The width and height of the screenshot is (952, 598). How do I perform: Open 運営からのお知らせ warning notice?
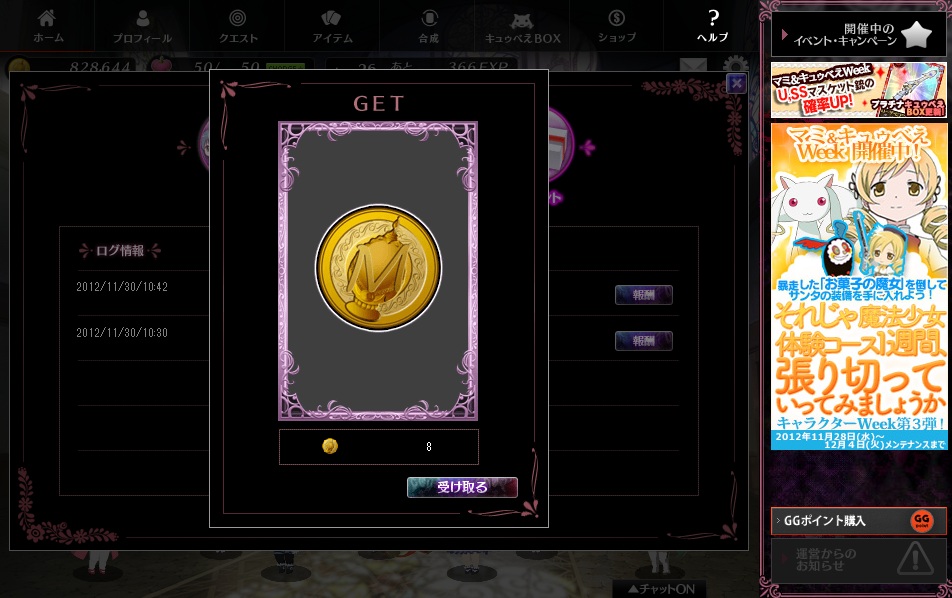(x=858, y=559)
